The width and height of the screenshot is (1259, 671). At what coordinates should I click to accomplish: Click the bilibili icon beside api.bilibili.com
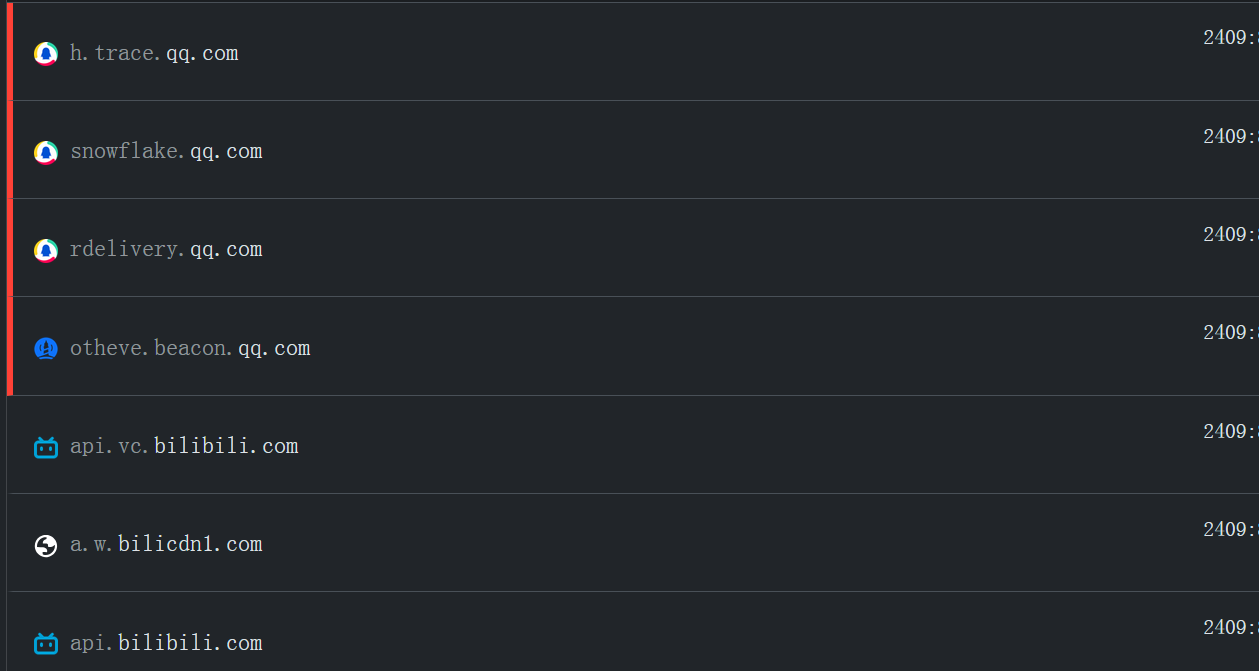46,643
